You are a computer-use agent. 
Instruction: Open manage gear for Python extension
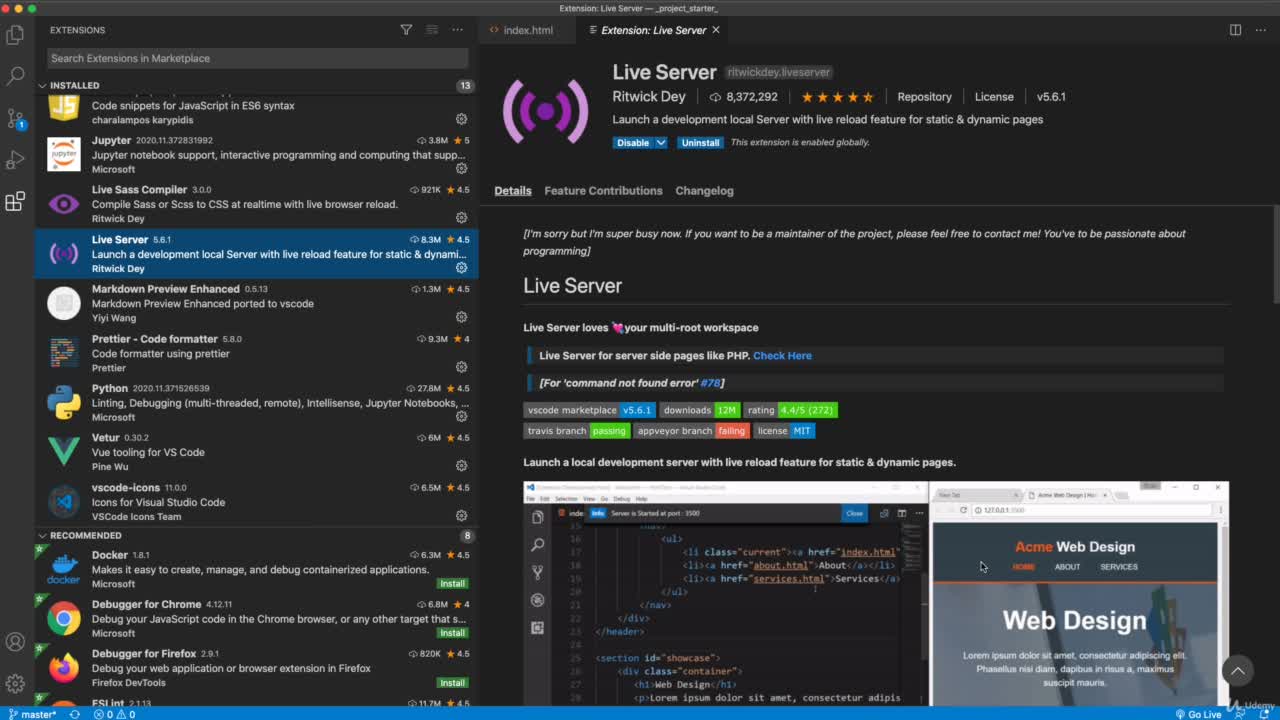[462, 416]
